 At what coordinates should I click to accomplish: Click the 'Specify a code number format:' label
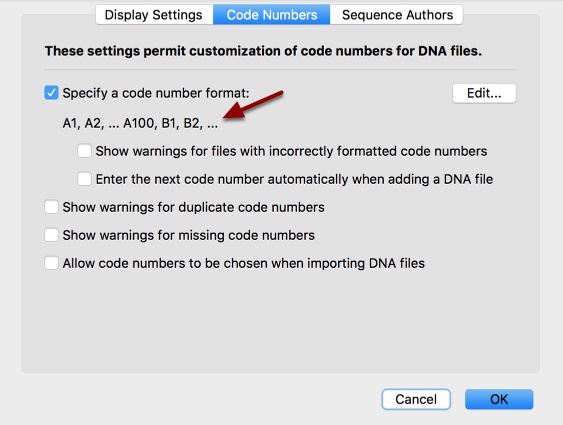point(156,93)
